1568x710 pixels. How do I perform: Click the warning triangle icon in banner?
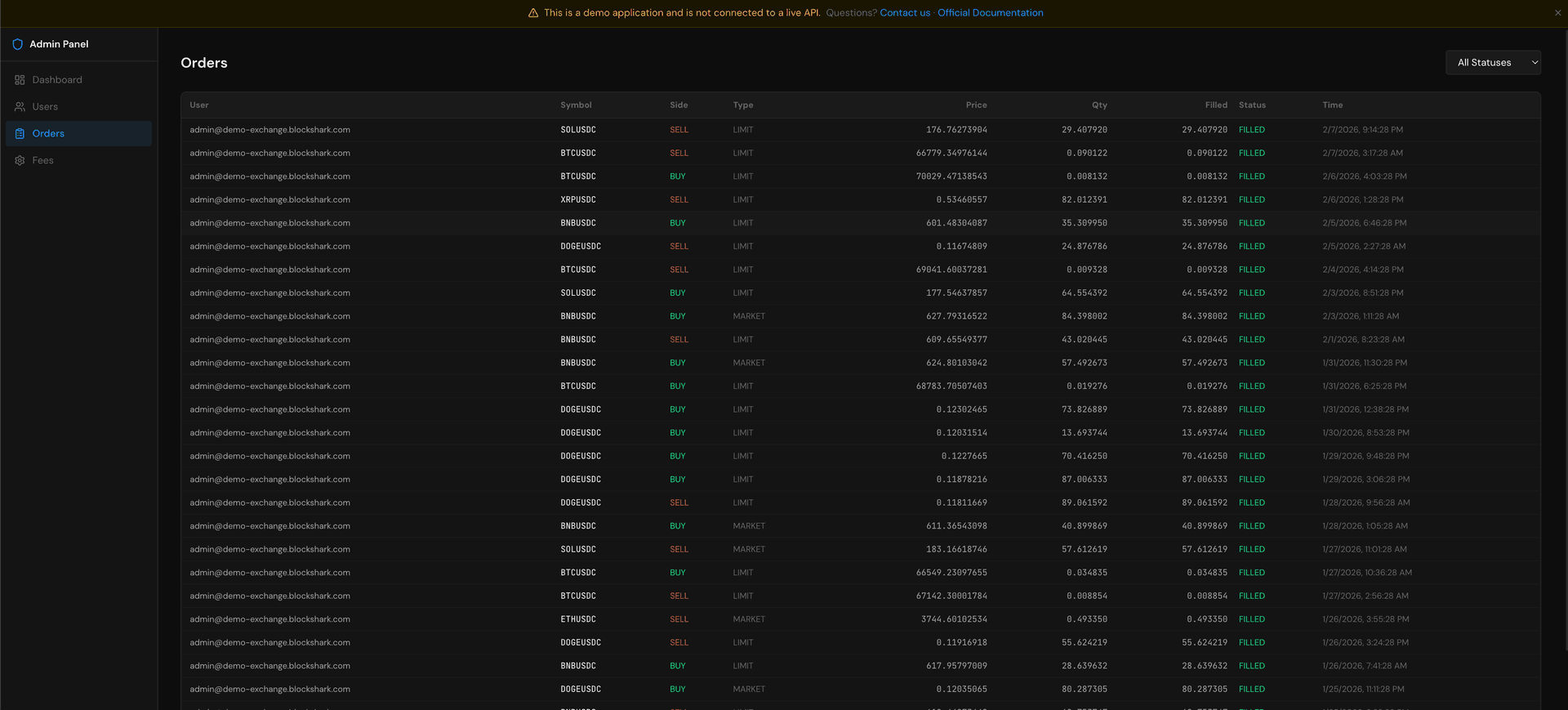(533, 13)
